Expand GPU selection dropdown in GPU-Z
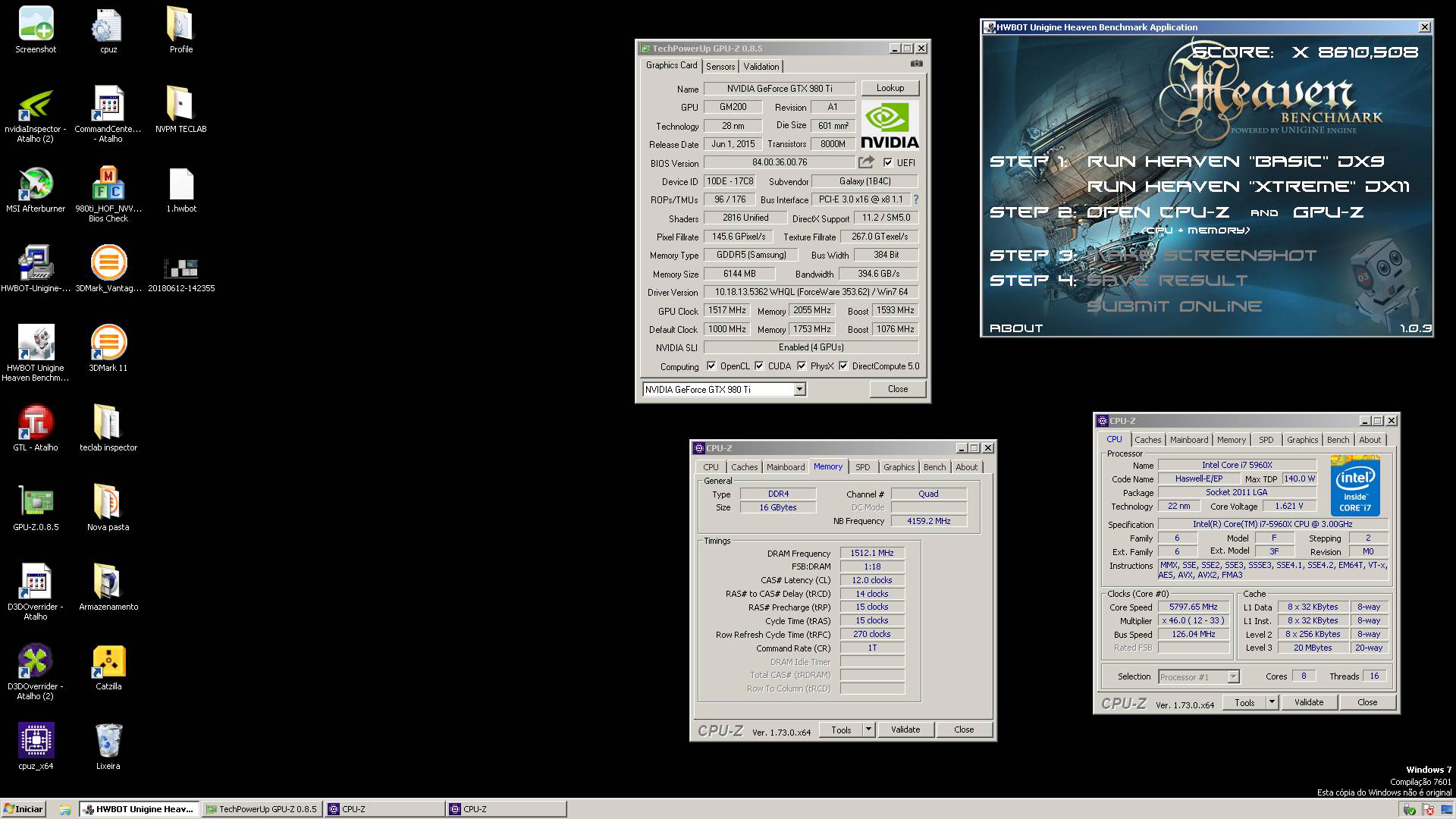The width and height of the screenshot is (1456, 819). (x=799, y=389)
